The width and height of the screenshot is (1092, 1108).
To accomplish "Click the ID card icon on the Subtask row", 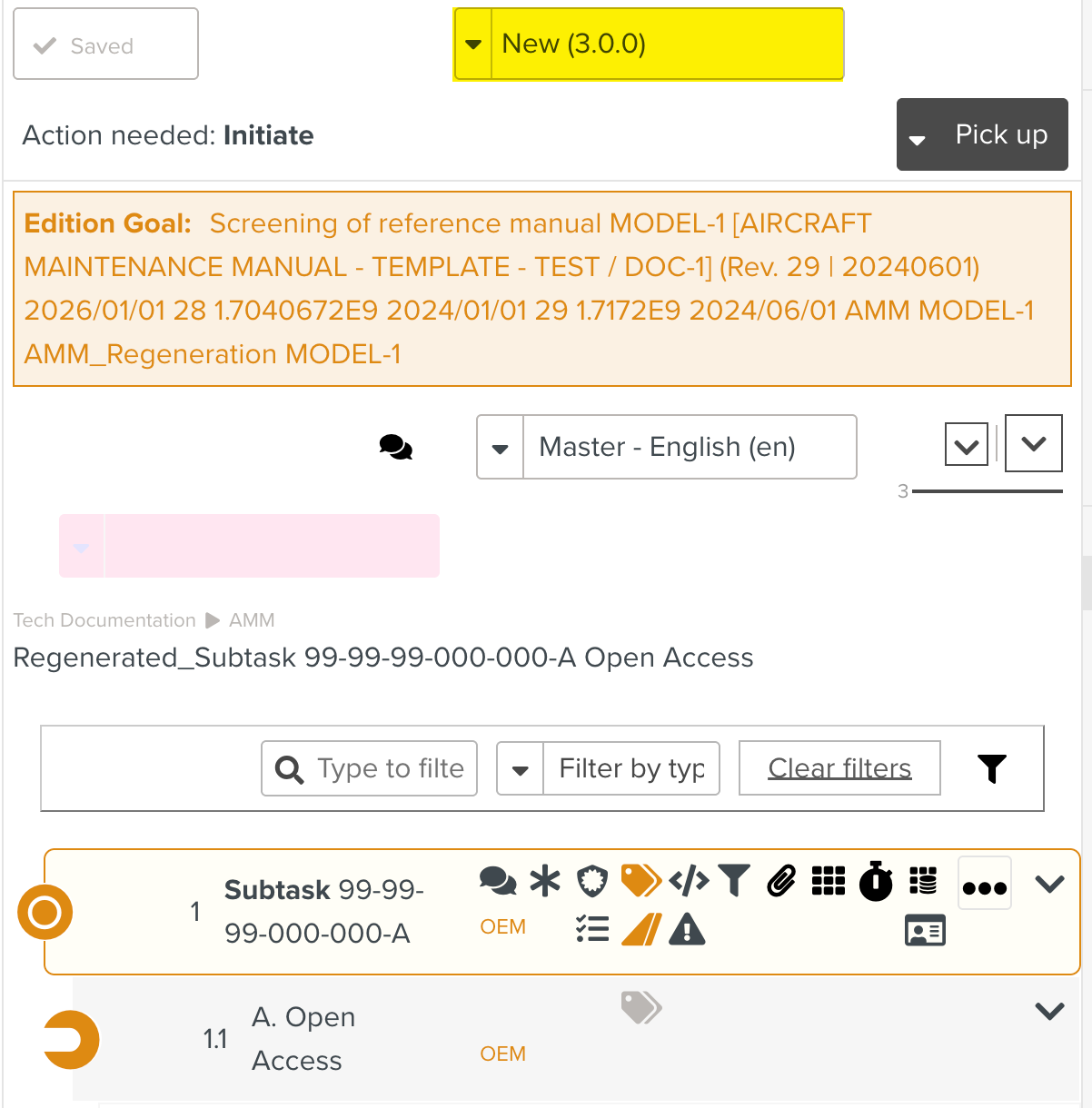I will pyautogui.click(x=925, y=931).
